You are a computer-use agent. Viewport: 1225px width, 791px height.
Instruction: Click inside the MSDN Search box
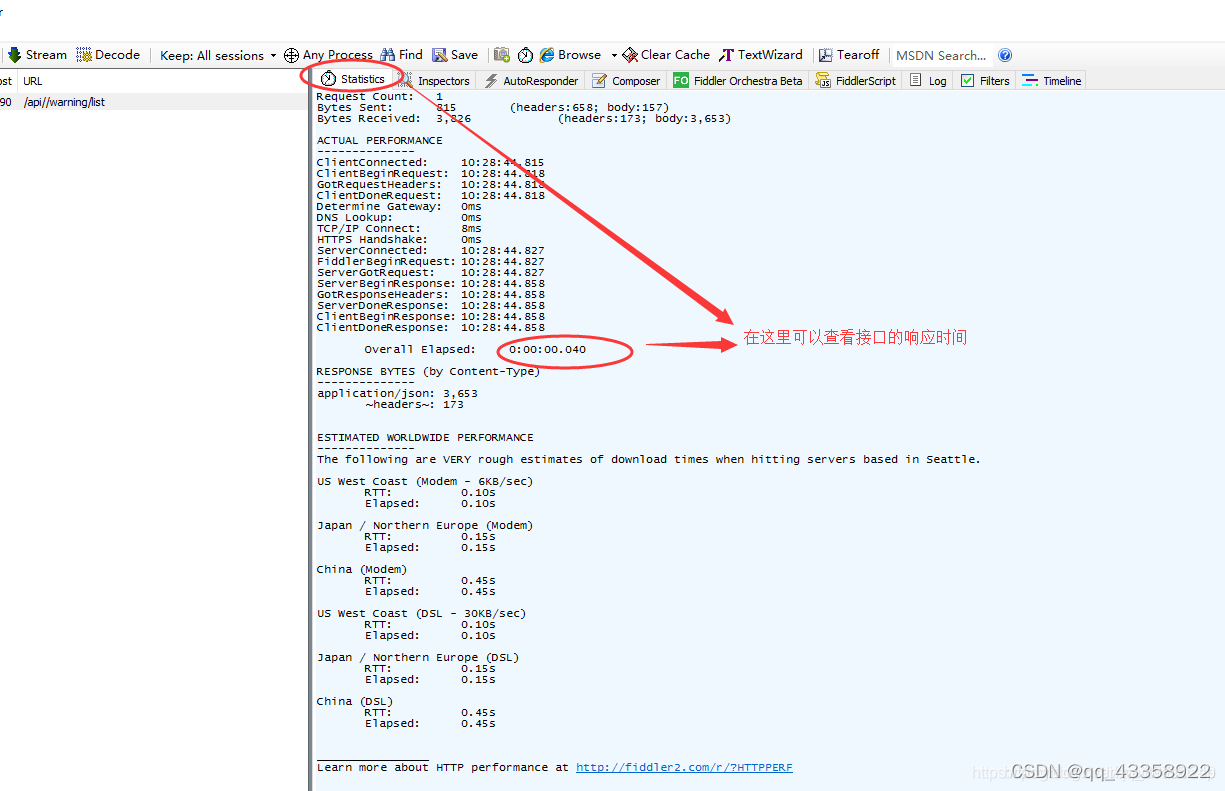[941, 55]
